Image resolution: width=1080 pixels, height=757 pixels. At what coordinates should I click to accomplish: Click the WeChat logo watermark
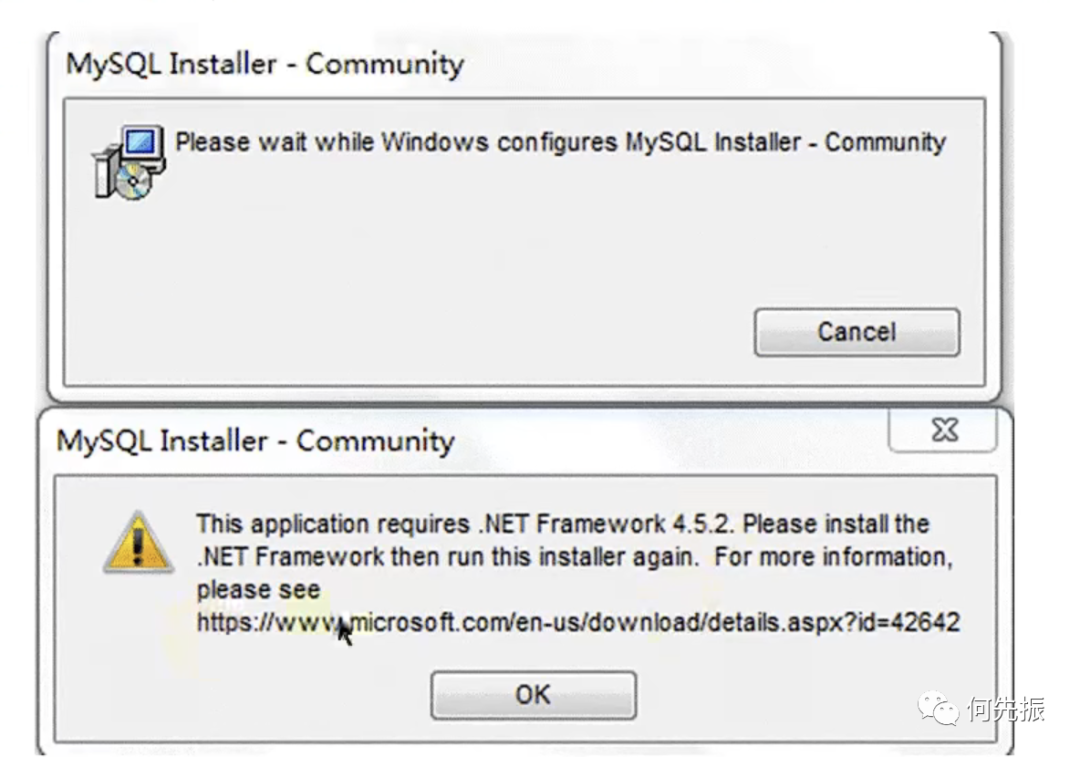coord(937,709)
